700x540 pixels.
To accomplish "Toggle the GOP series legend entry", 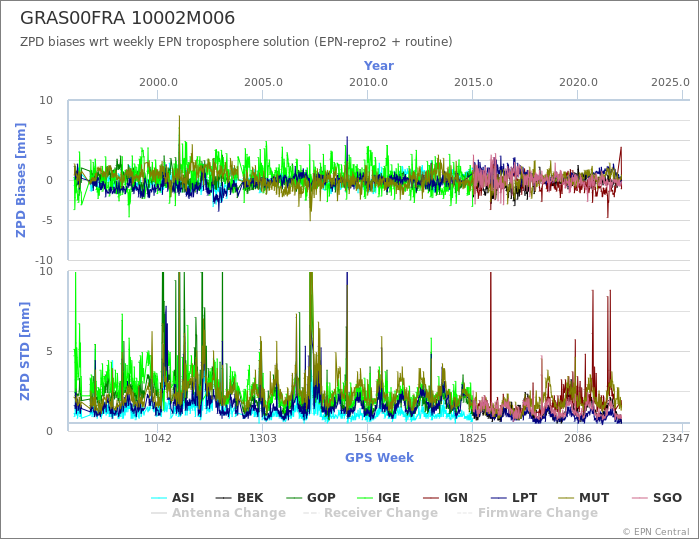I will click(x=311, y=498).
